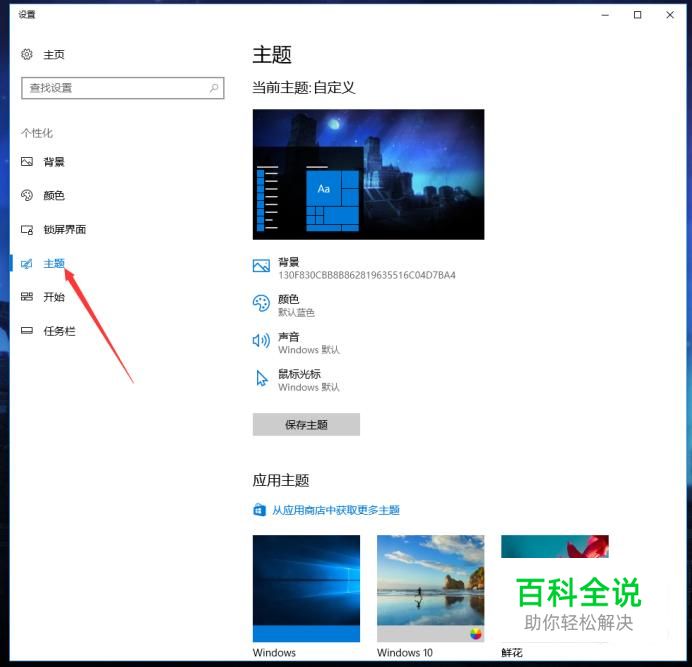
Task: Click the 任务栏 sidebar icon
Action: pyautogui.click(x=27, y=330)
